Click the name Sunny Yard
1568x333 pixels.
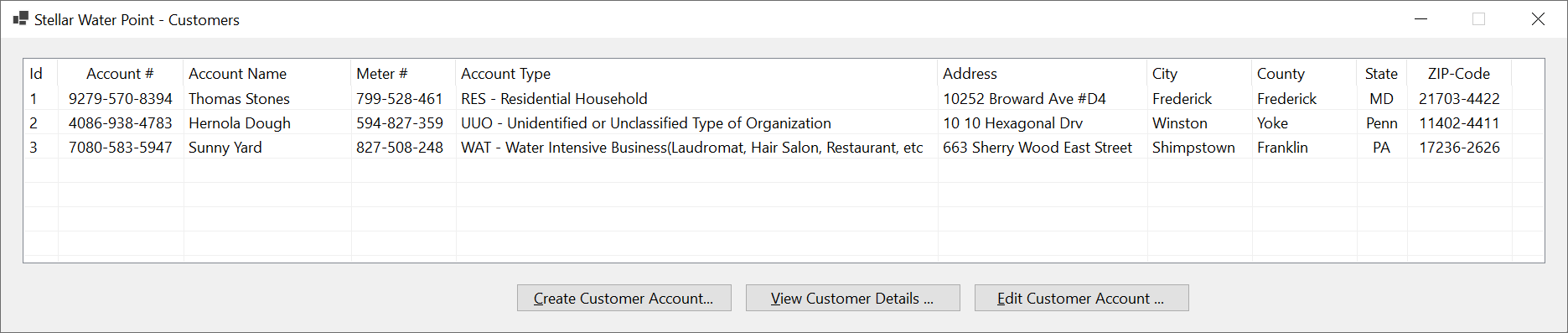tap(225, 147)
